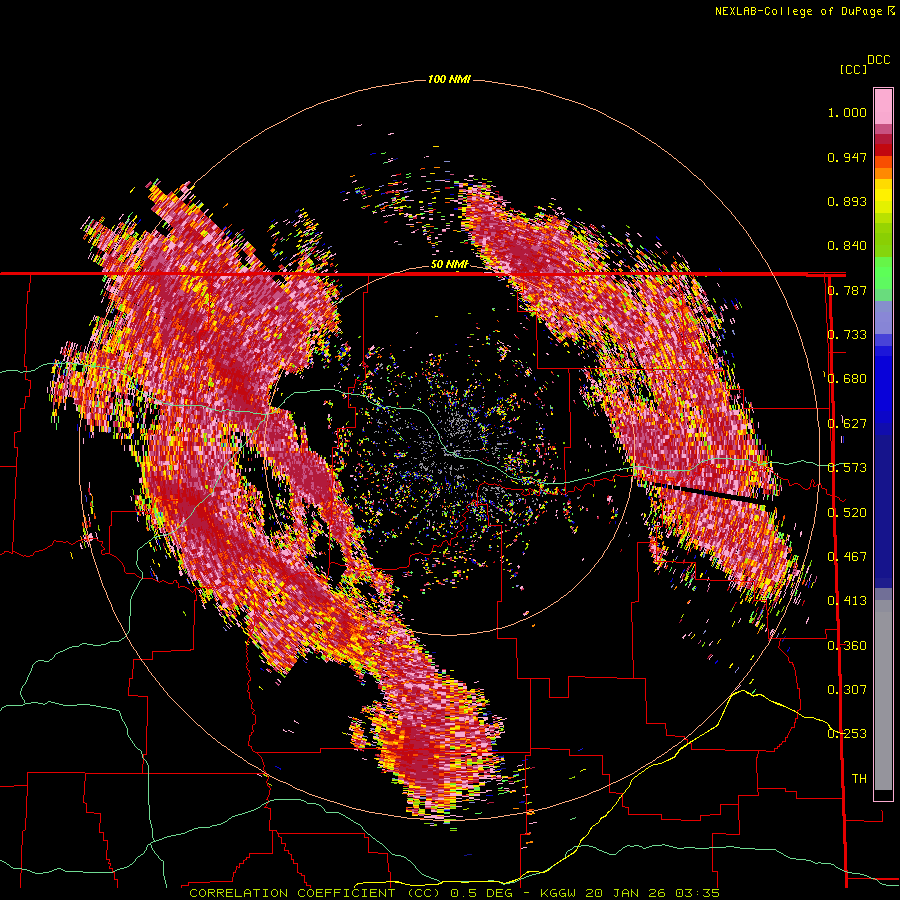Click the TH label near the scale bottom
This screenshot has height=900, width=900.
(x=859, y=779)
